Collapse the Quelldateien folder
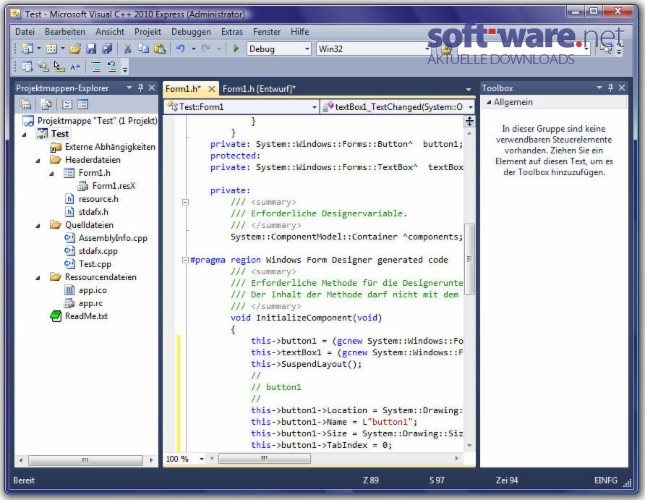 coord(38,225)
